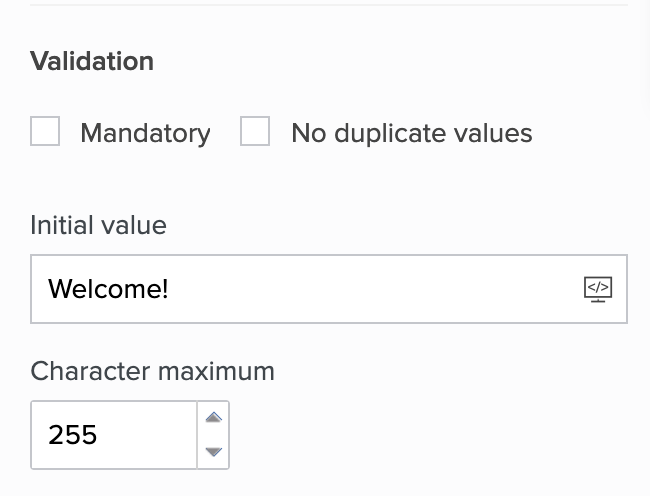The image size is (650, 496).
Task: Click the "No duplicate values" label text
Action: point(411,133)
